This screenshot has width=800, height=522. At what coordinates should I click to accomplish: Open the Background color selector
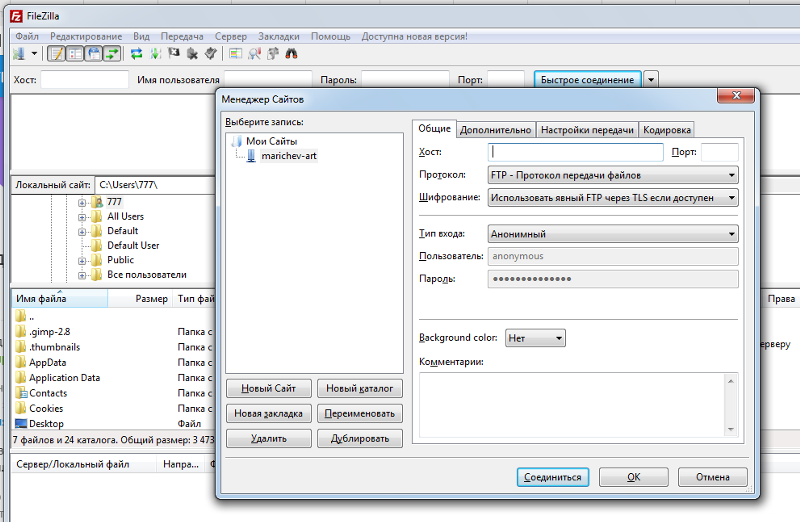coord(535,338)
